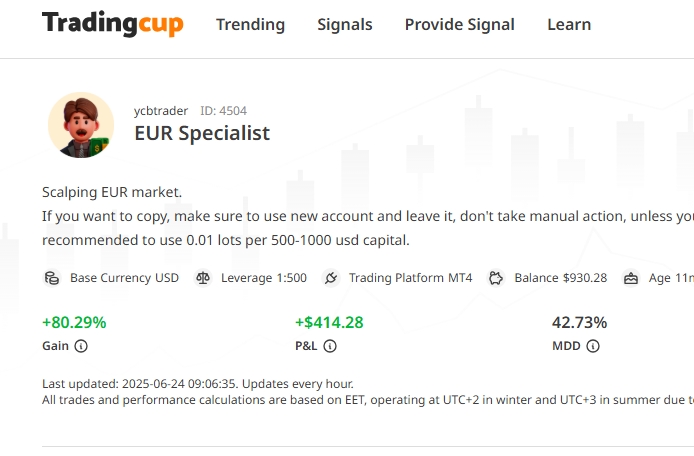The width and height of the screenshot is (694, 456).
Task: Open the Learn section
Action: click(569, 25)
